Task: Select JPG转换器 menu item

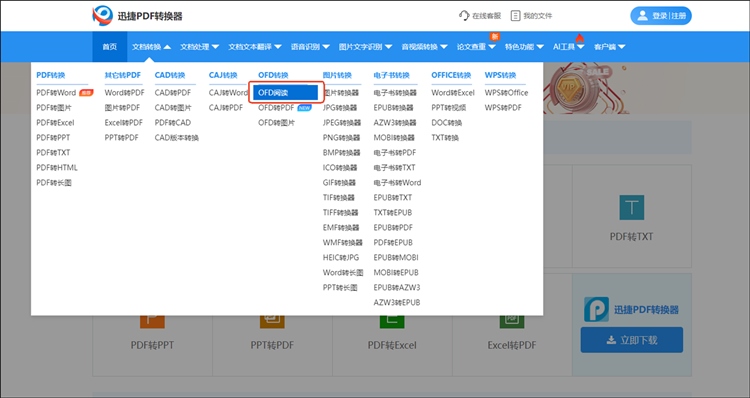Action: [340, 108]
